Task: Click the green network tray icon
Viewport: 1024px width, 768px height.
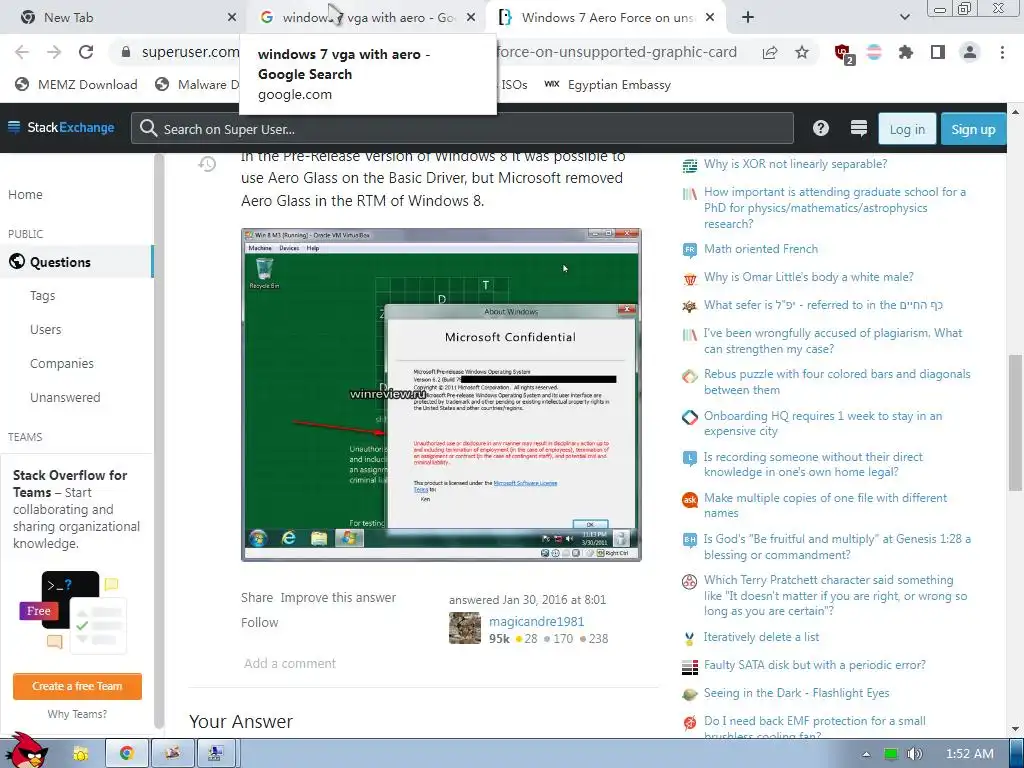Action: pos(890,754)
